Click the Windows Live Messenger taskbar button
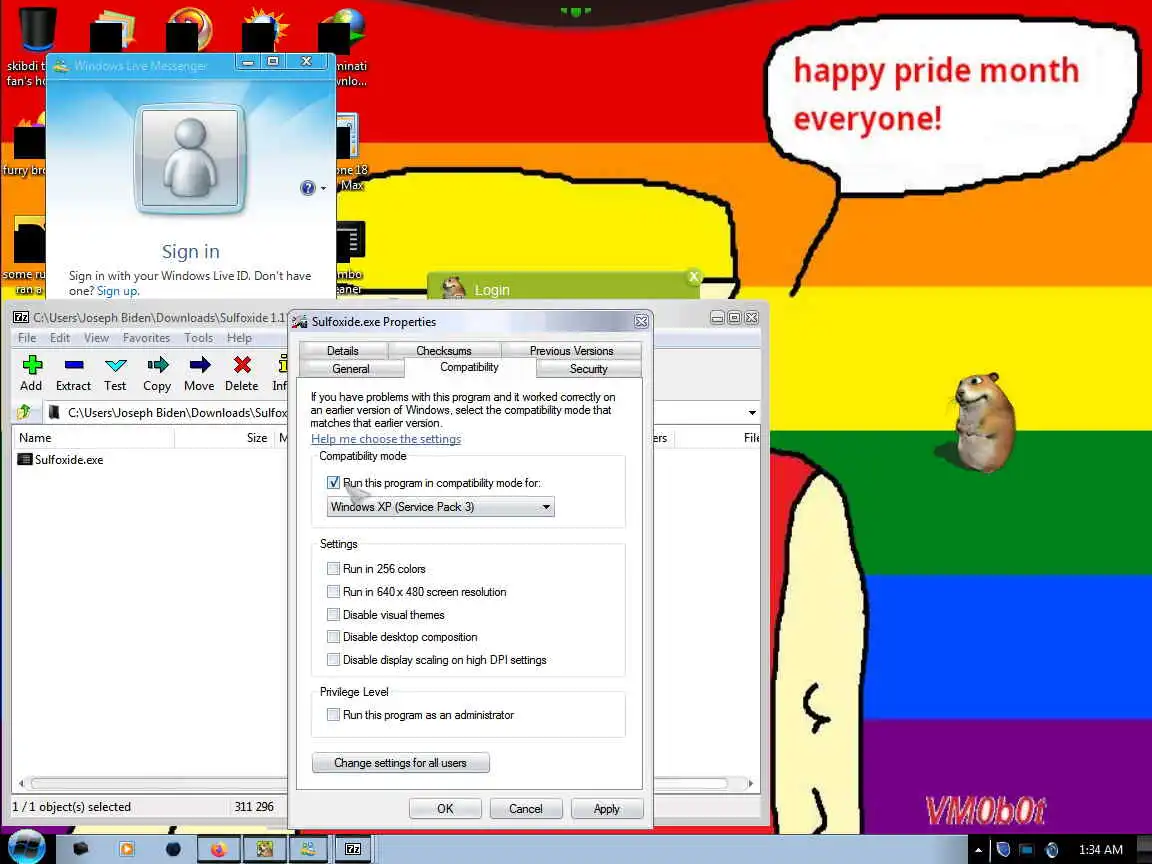1152x864 pixels. click(x=308, y=849)
